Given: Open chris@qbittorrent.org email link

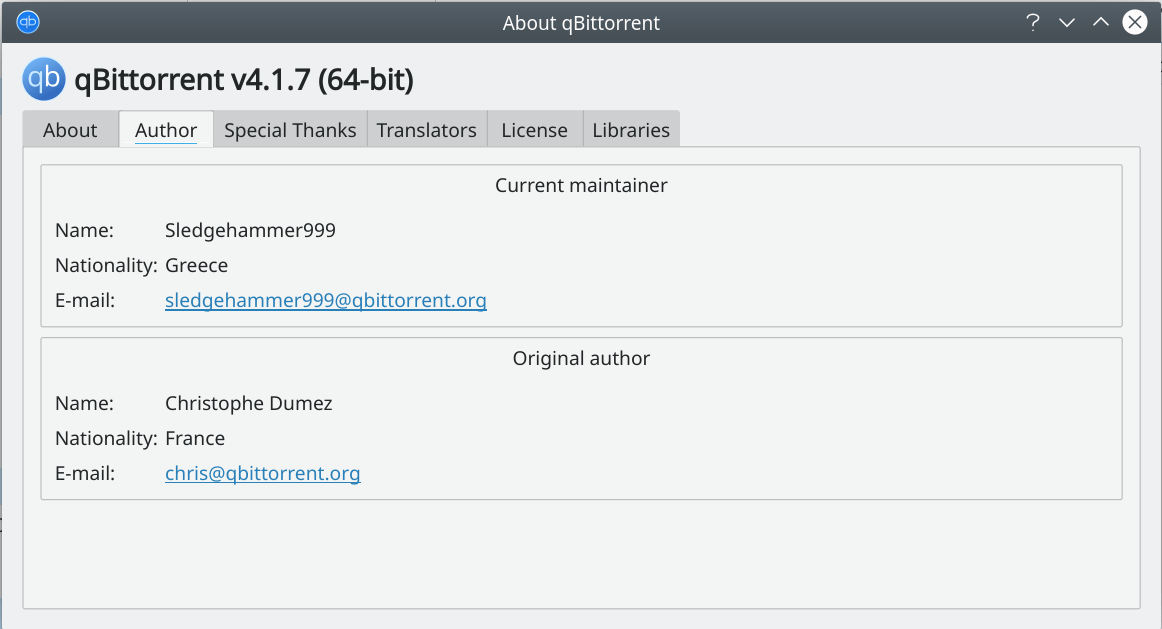Looking at the screenshot, I should [x=263, y=473].
